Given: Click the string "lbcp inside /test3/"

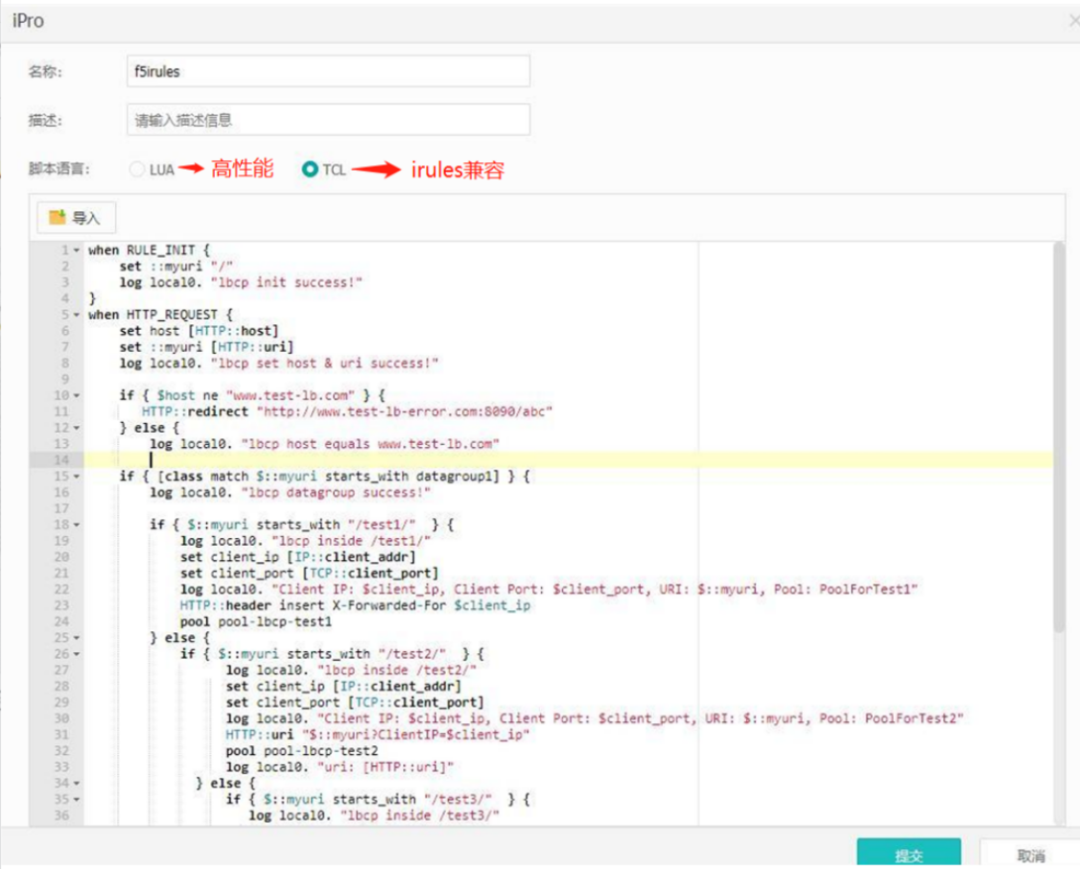Looking at the screenshot, I should pyautogui.click(x=419, y=816).
